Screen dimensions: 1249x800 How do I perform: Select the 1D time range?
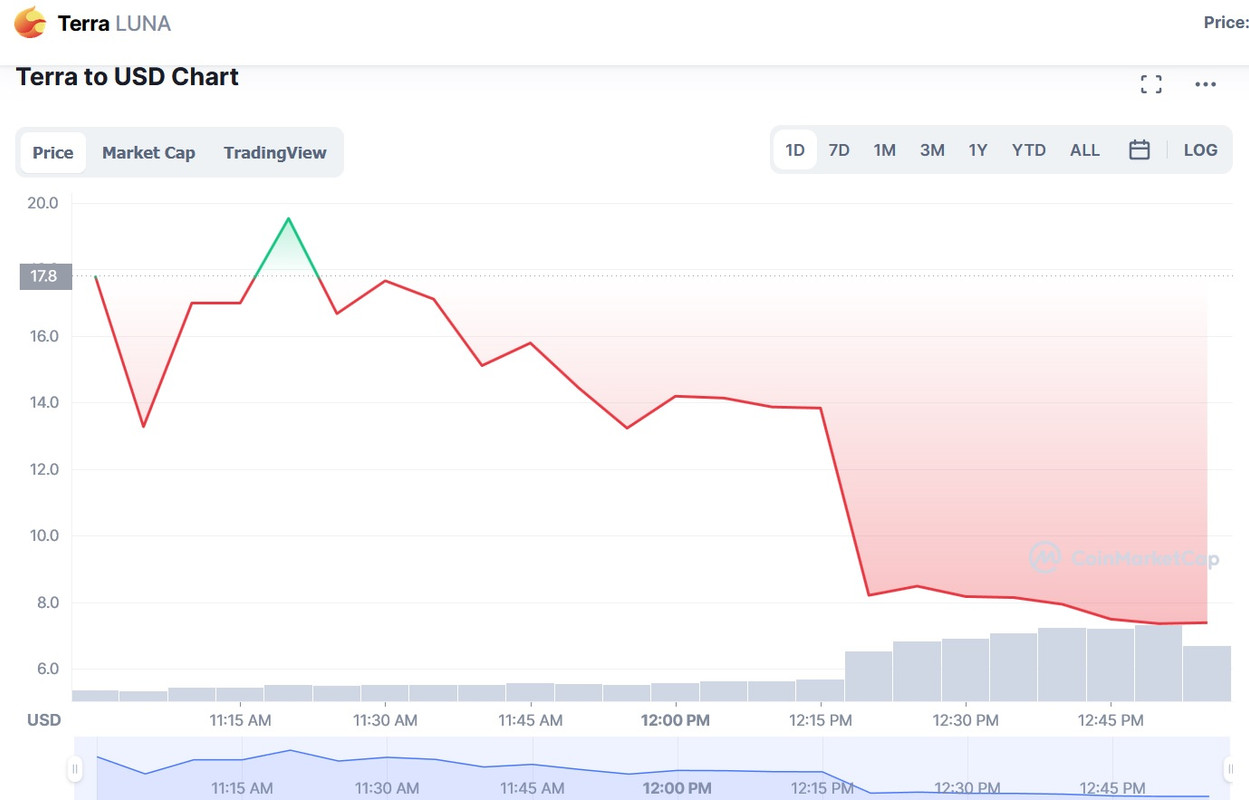(795, 150)
